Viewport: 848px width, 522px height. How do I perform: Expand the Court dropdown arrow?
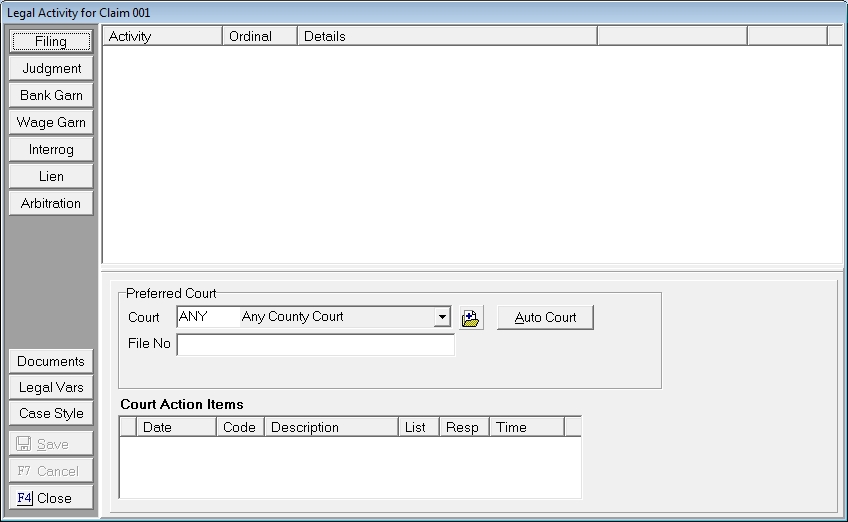pyautogui.click(x=442, y=318)
